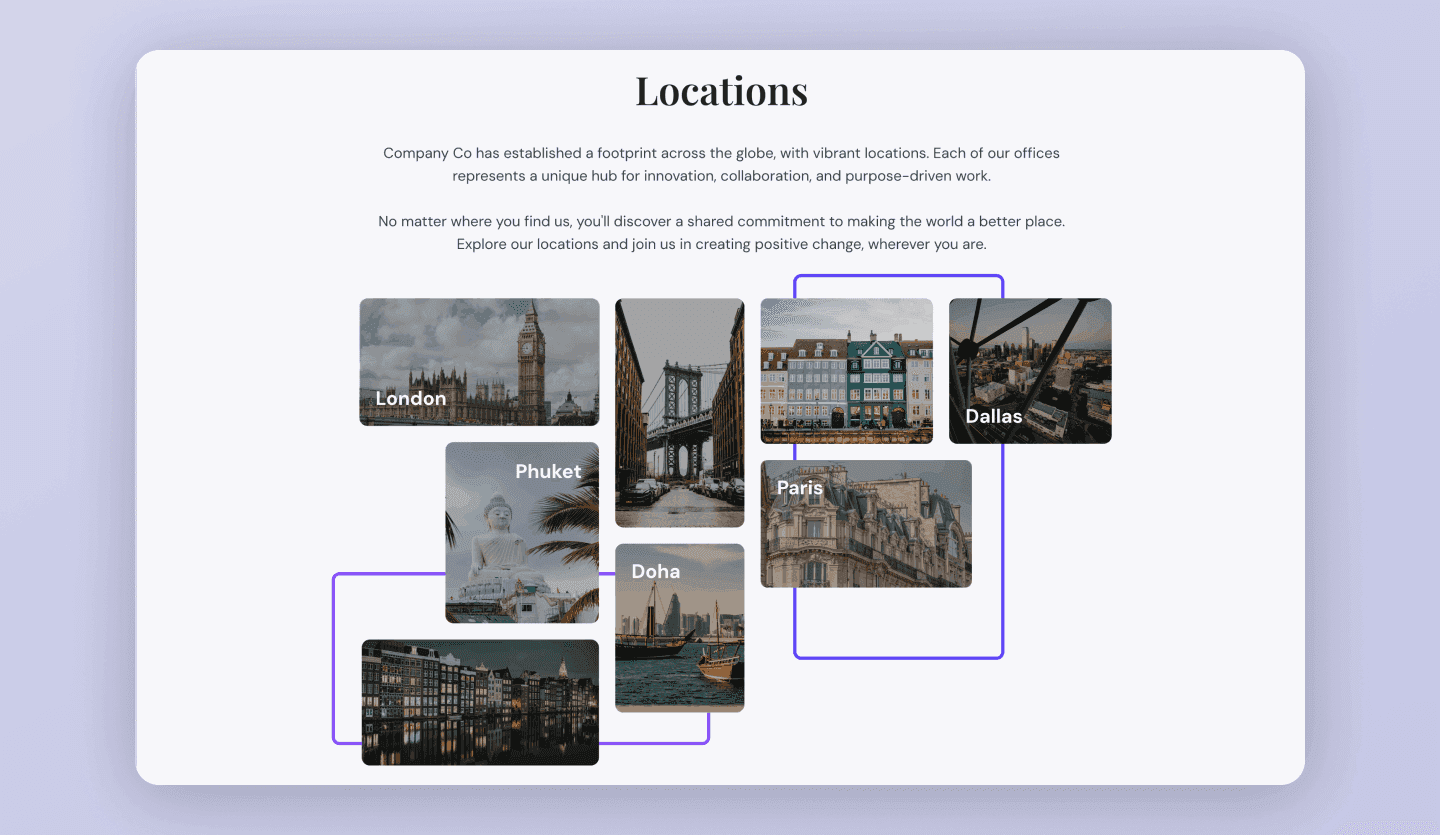Click the "Company Co has established" paragraph
Viewport: 1440px width, 835px height.
coord(721,164)
